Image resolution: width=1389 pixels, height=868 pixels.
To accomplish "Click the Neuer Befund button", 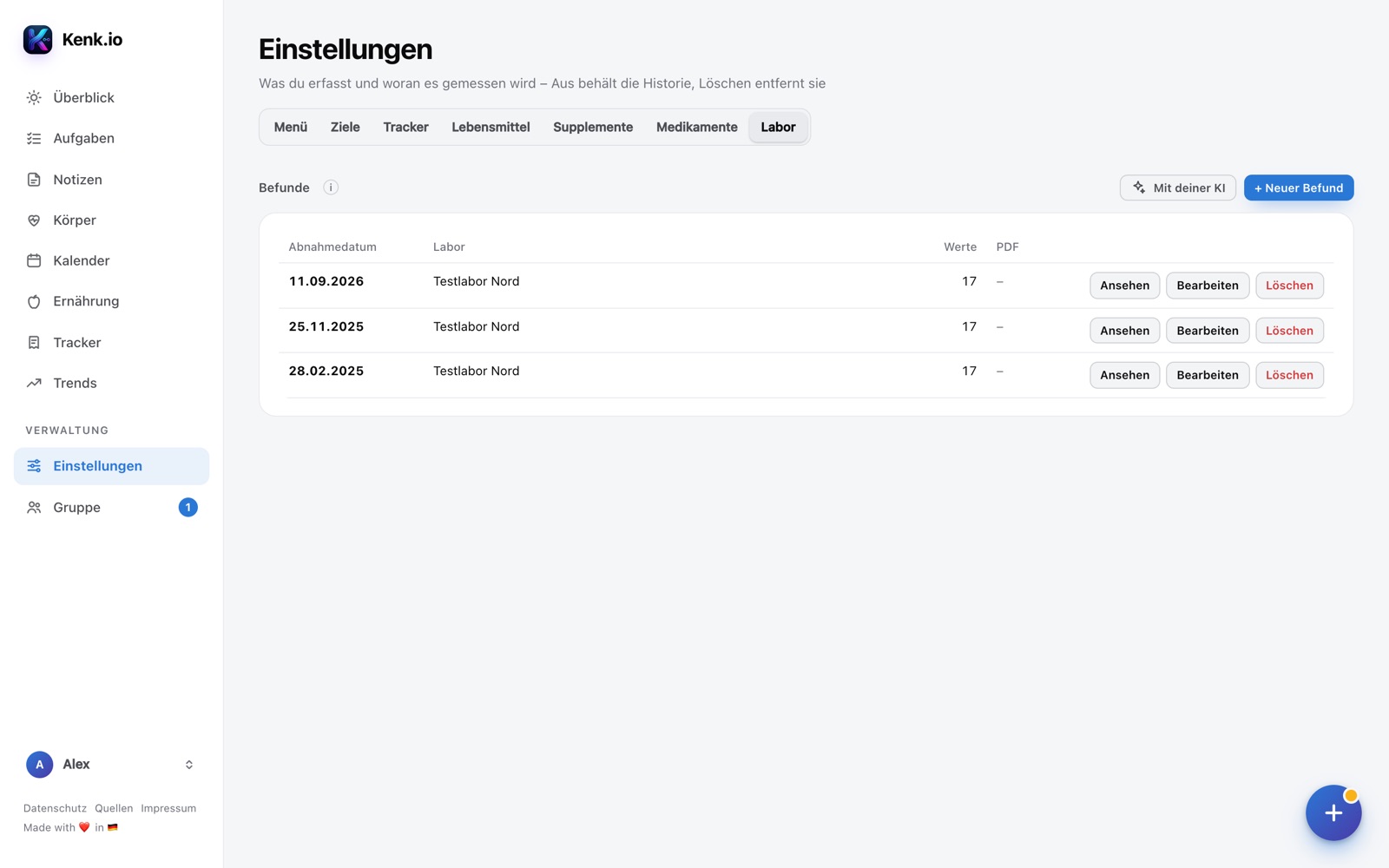I will click(x=1299, y=187).
